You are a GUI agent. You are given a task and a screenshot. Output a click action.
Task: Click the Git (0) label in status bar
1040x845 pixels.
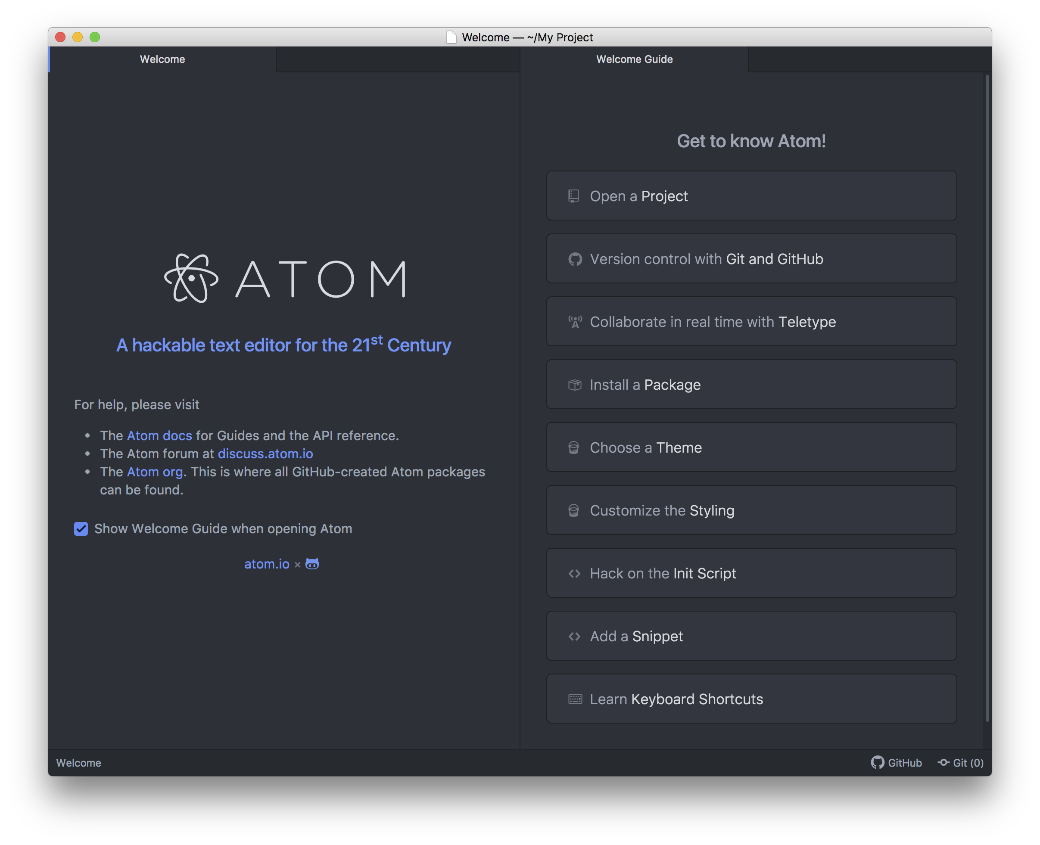[x=968, y=763]
